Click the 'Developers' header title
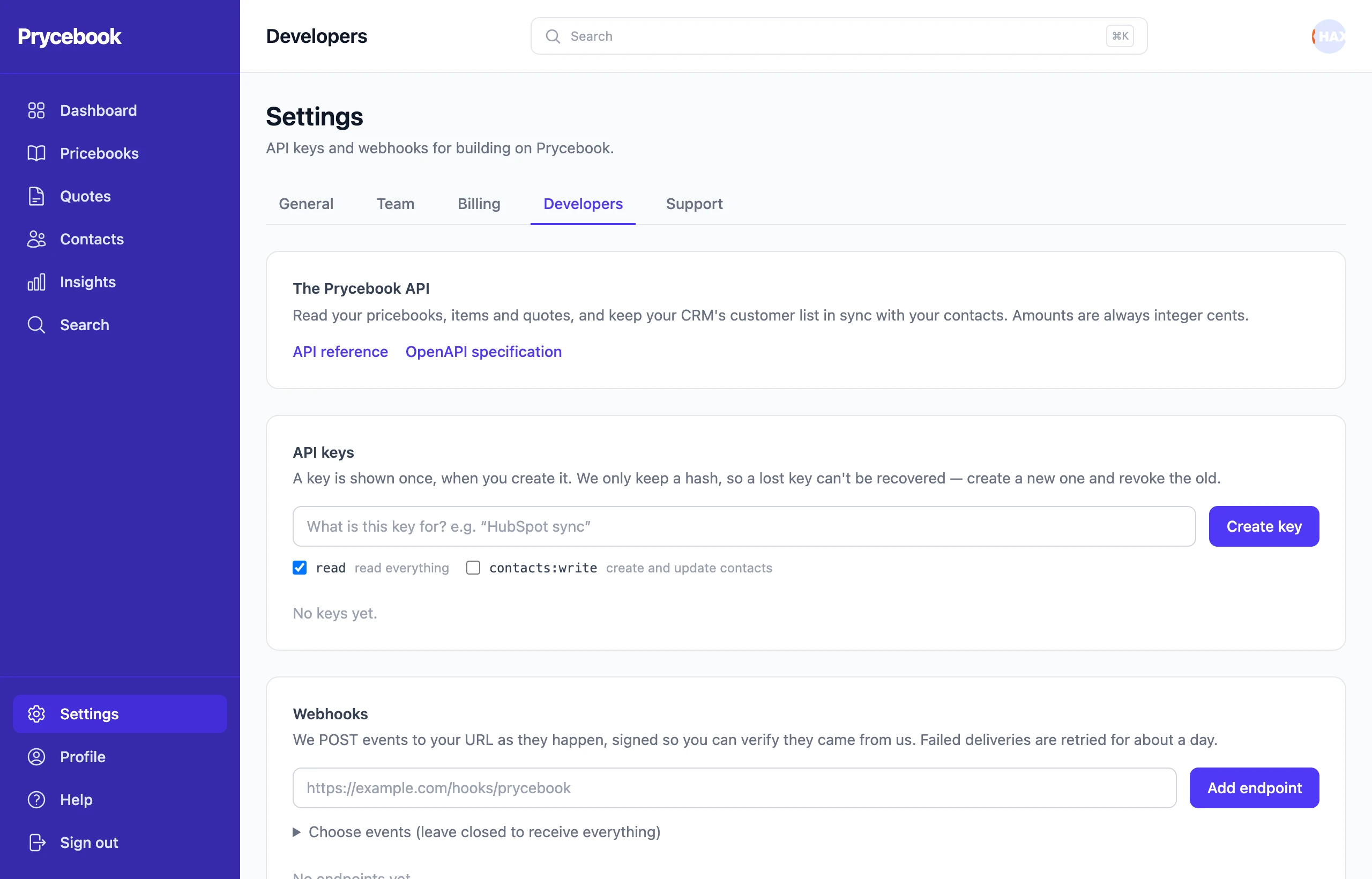This screenshot has height=879, width=1372. (x=317, y=36)
